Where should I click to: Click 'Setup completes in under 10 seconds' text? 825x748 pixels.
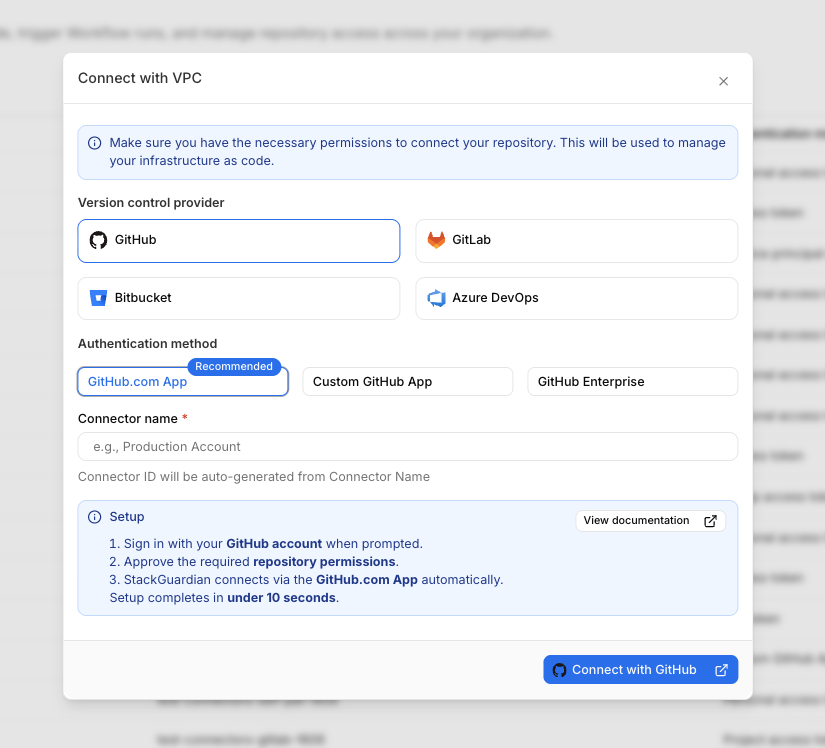pyautogui.click(x=224, y=598)
